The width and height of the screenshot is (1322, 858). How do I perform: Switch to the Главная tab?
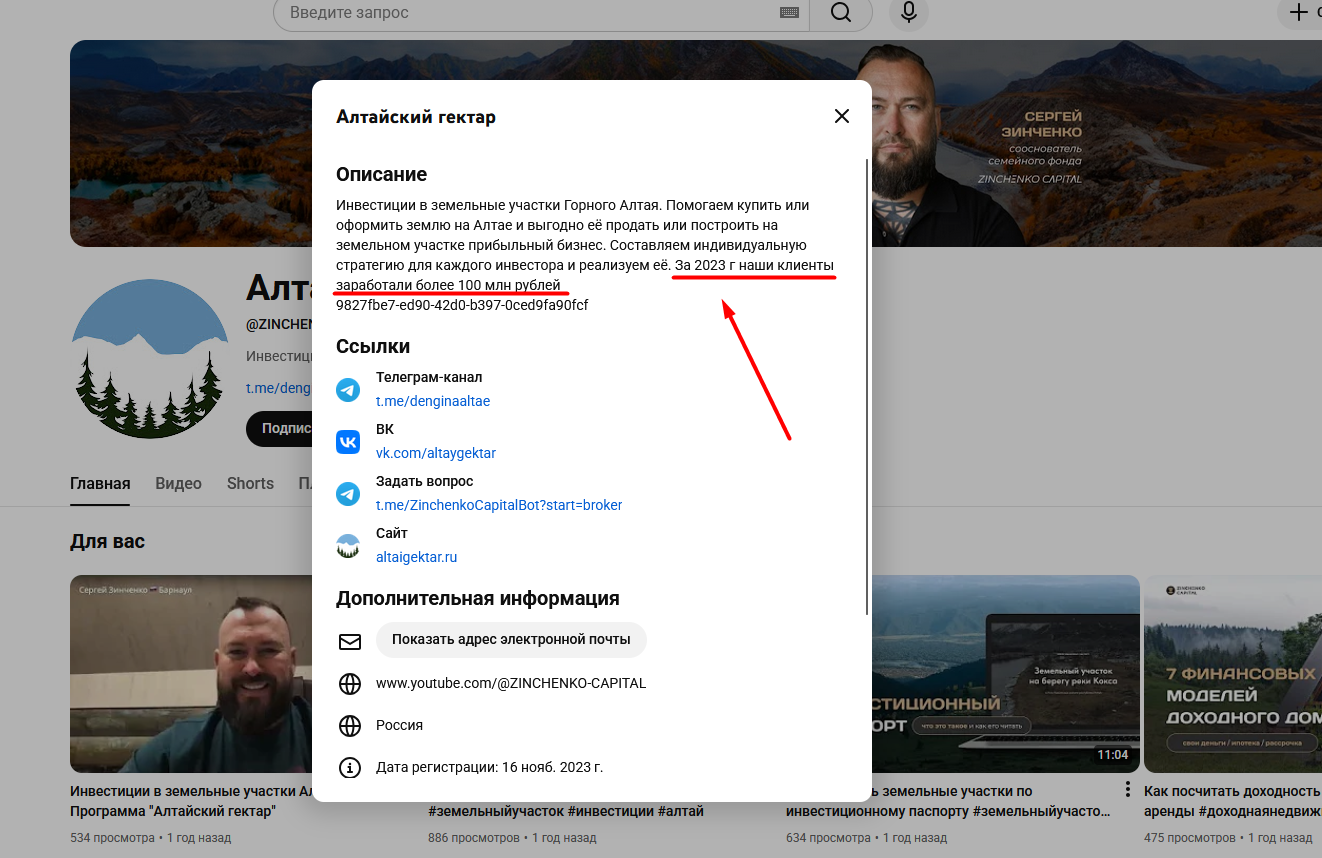click(x=100, y=484)
